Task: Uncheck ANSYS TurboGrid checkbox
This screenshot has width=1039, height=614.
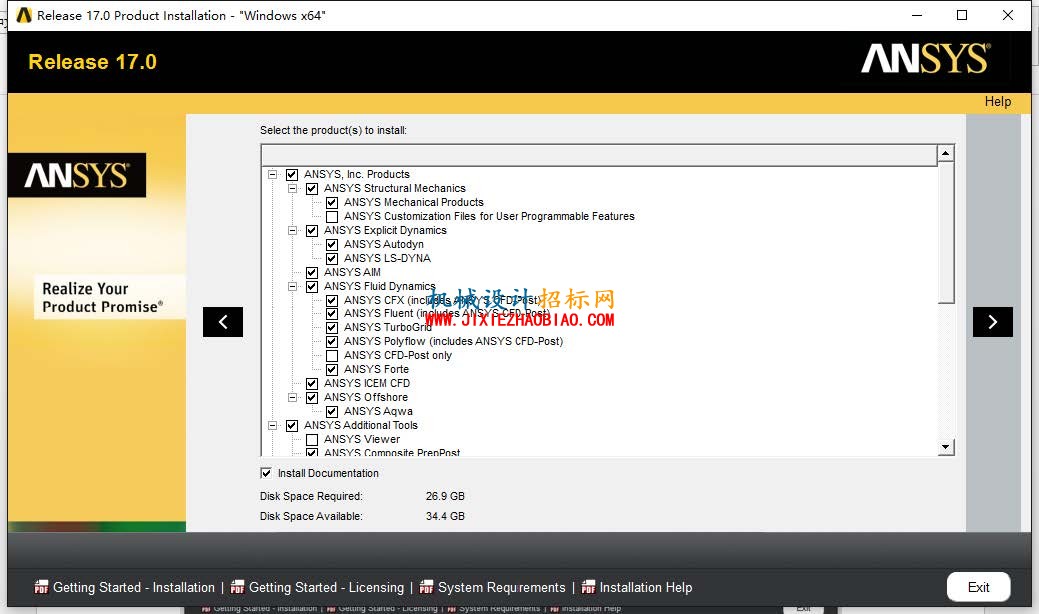Action: 332,328
